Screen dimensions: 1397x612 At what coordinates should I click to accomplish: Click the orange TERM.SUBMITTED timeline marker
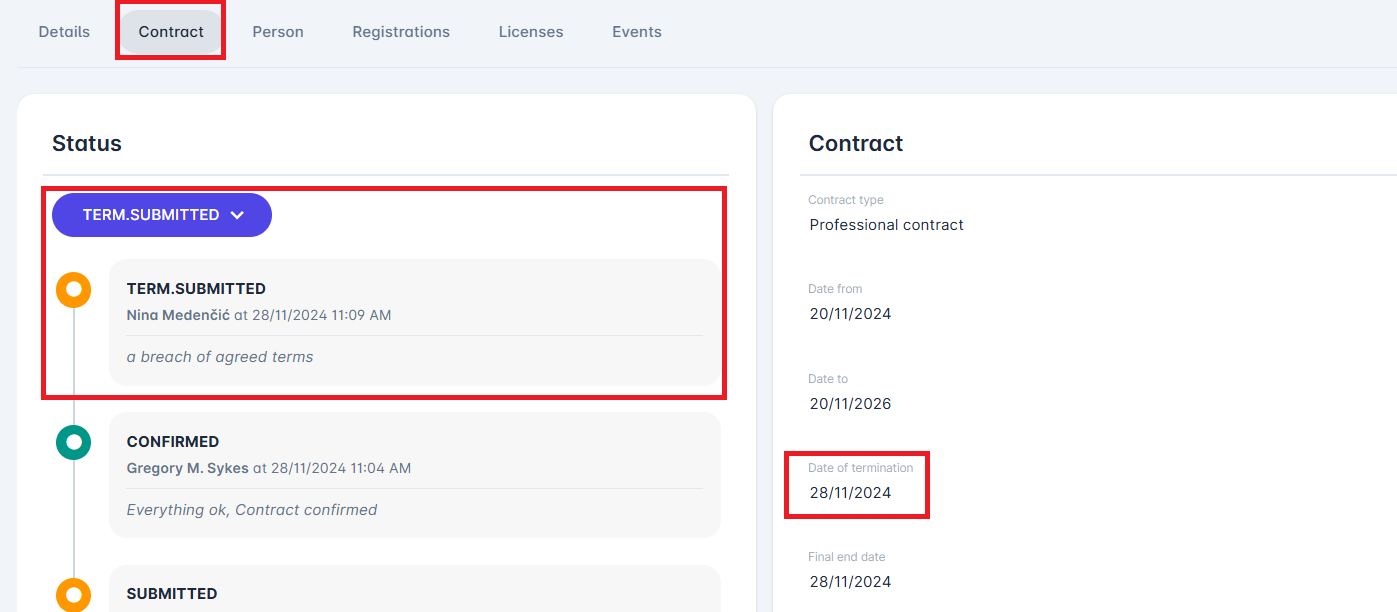73,290
